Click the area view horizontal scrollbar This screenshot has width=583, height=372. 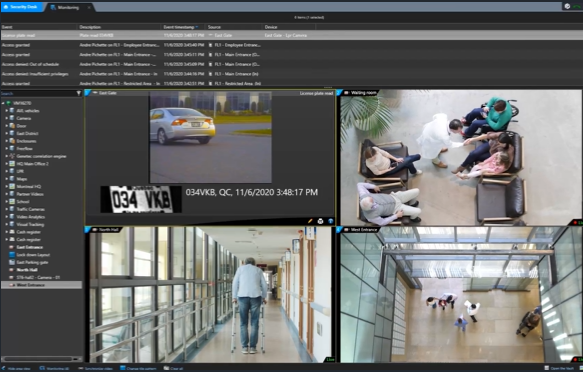(37, 359)
